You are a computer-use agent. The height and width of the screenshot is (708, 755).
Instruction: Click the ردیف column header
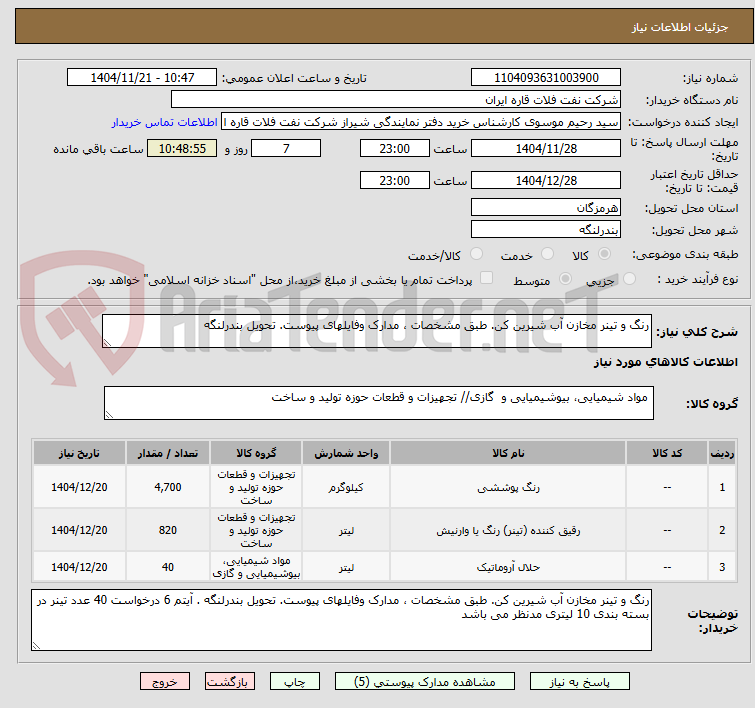722,453
